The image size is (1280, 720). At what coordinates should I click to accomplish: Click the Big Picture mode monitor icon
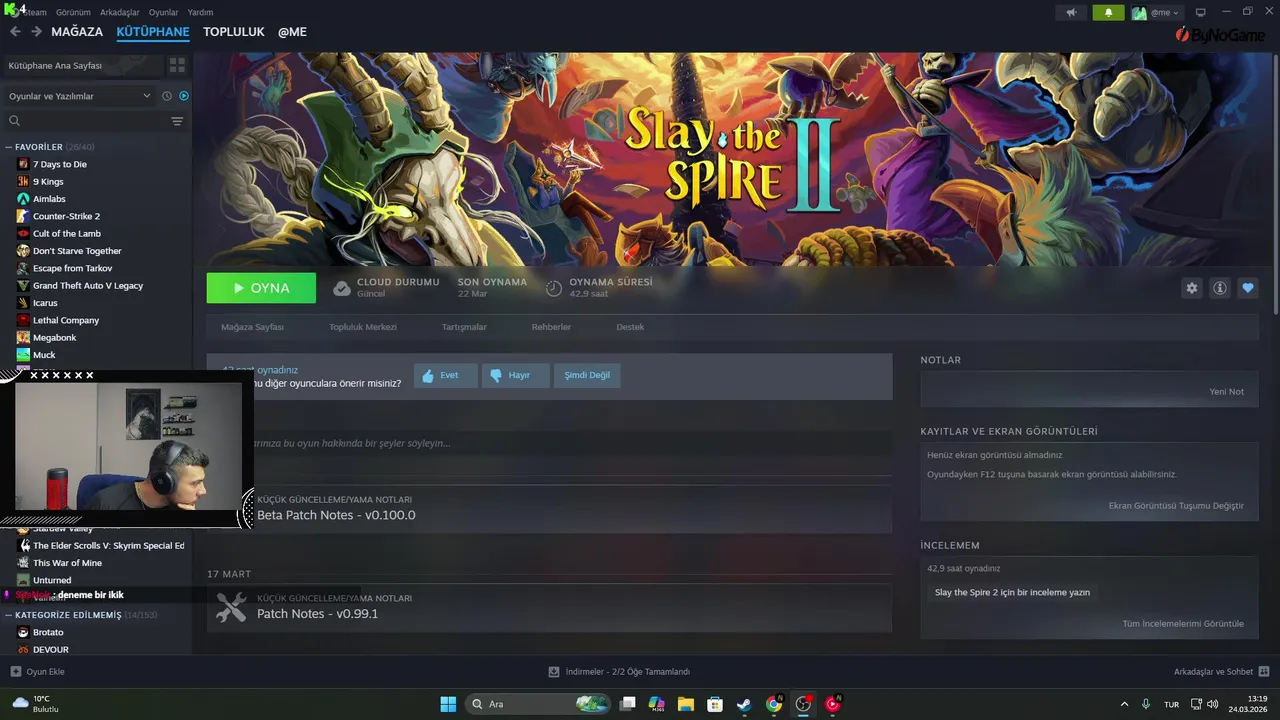(x=1201, y=13)
